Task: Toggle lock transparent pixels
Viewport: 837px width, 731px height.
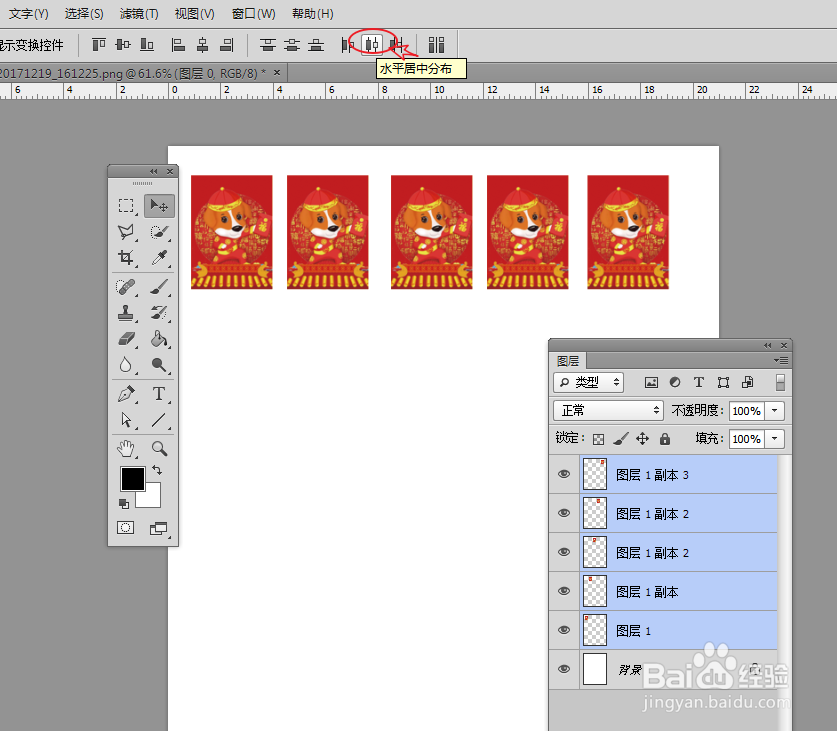Action: (598, 439)
